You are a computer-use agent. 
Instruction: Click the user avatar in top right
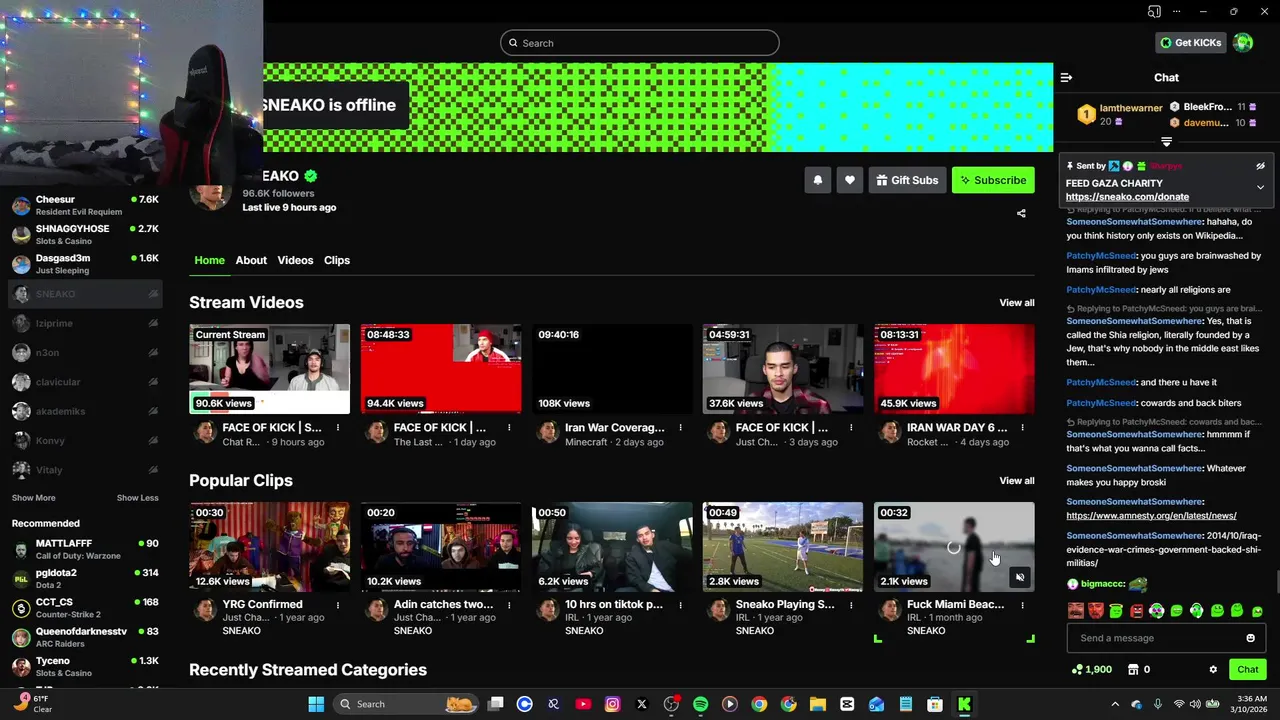pyautogui.click(x=1243, y=42)
